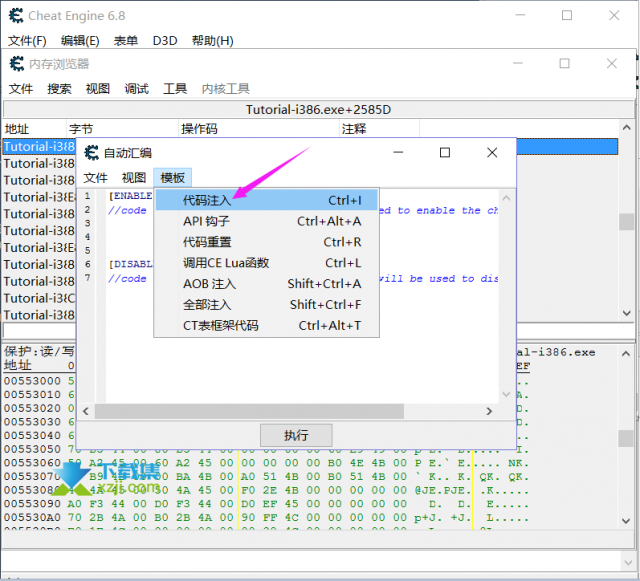Click the Cheat Engine logo icon in main title bar
Image resolution: width=640 pixels, height=581 pixels.
(16, 16)
